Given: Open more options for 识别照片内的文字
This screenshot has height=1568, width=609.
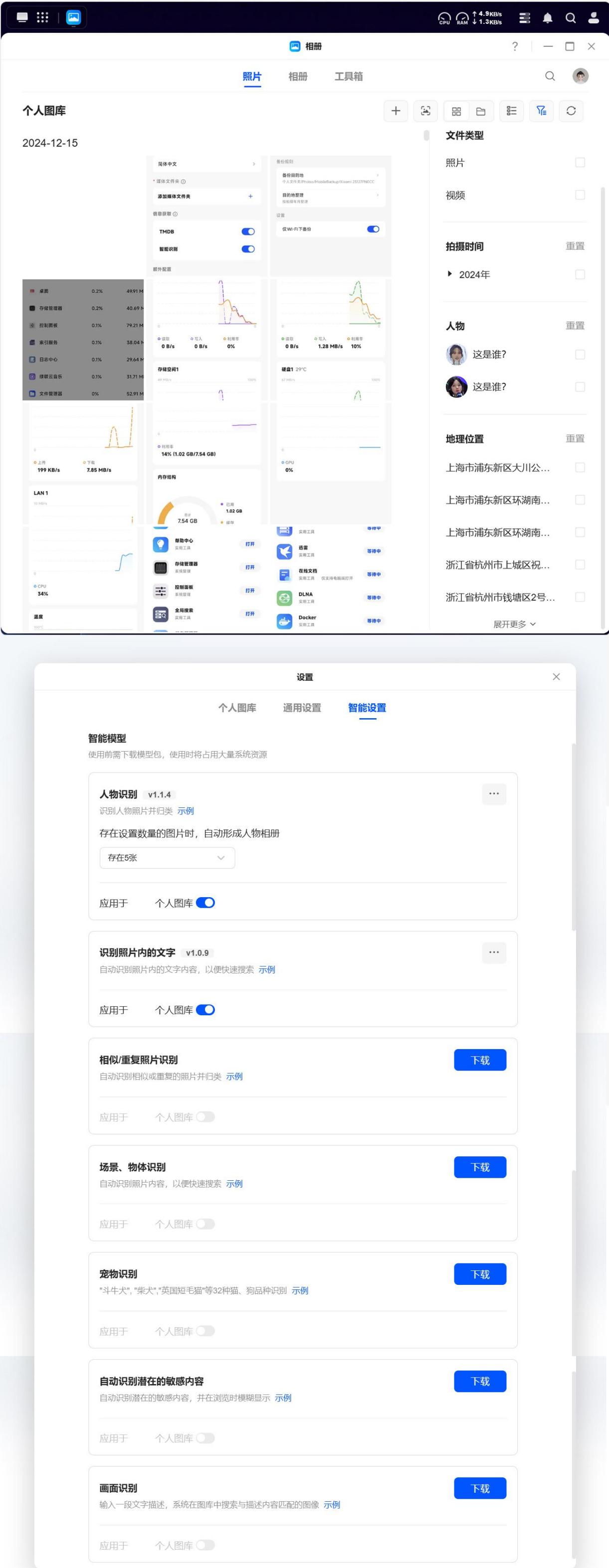Looking at the screenshot, I should coord(494,952).
